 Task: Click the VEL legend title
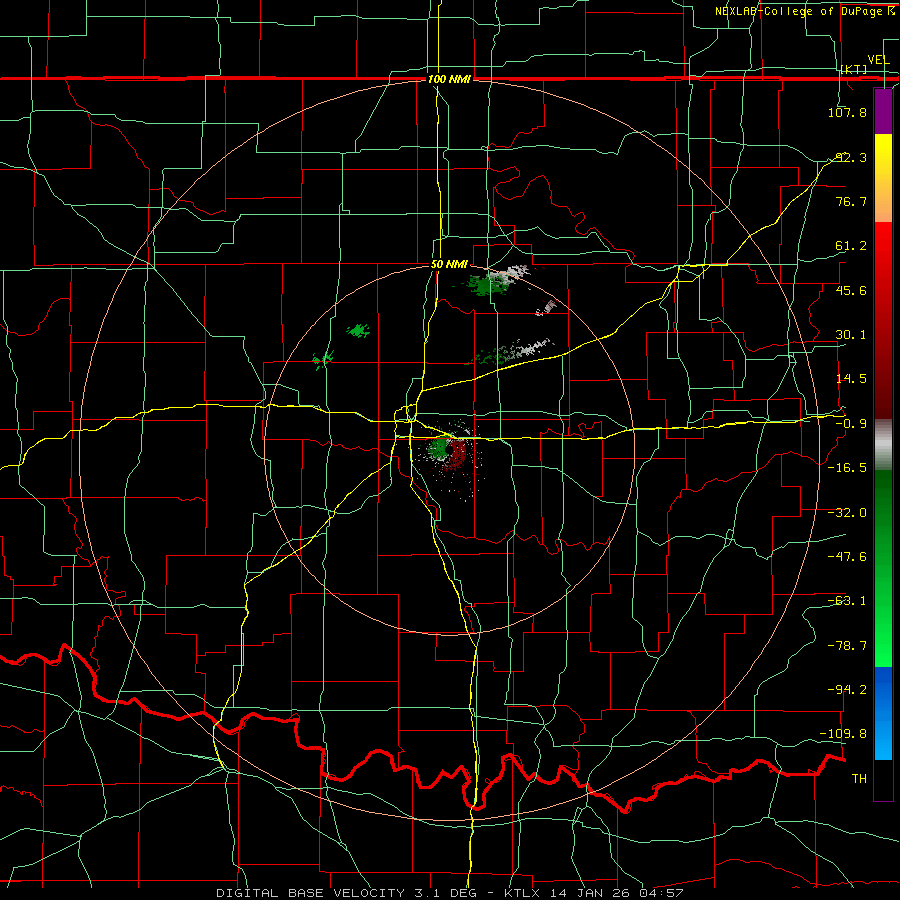coord(878,60)
